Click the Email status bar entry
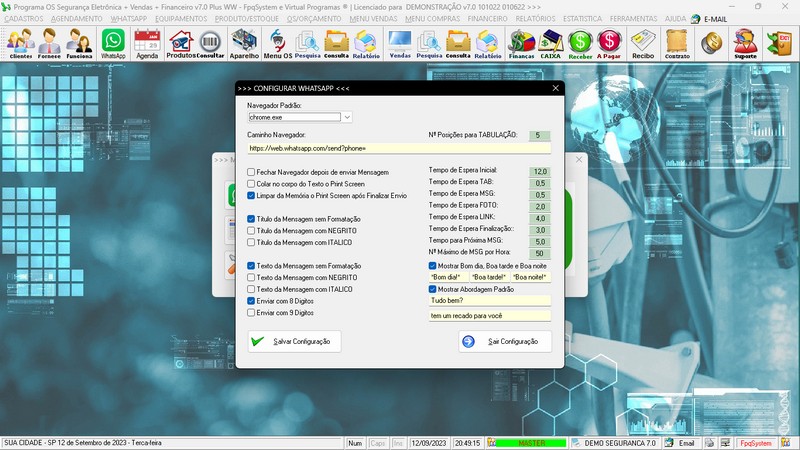 [680, 443]
